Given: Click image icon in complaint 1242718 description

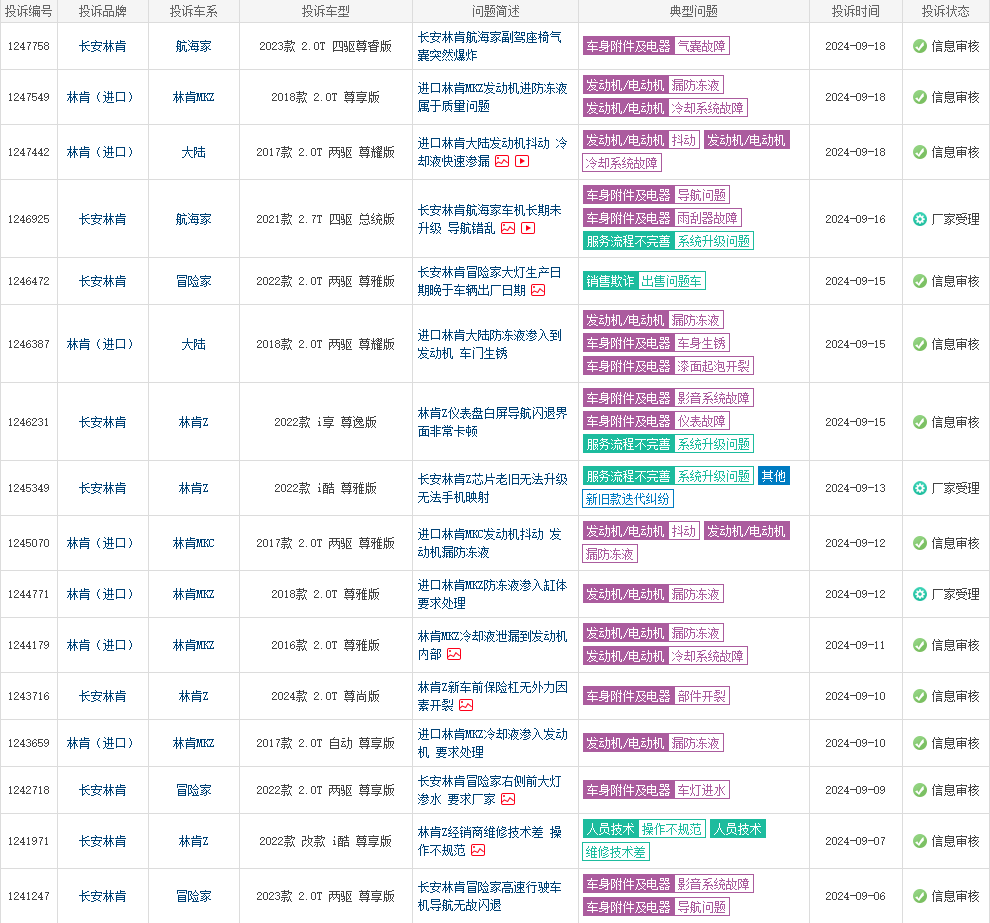Looking at the screenshot, I should (x=508, y=799).
